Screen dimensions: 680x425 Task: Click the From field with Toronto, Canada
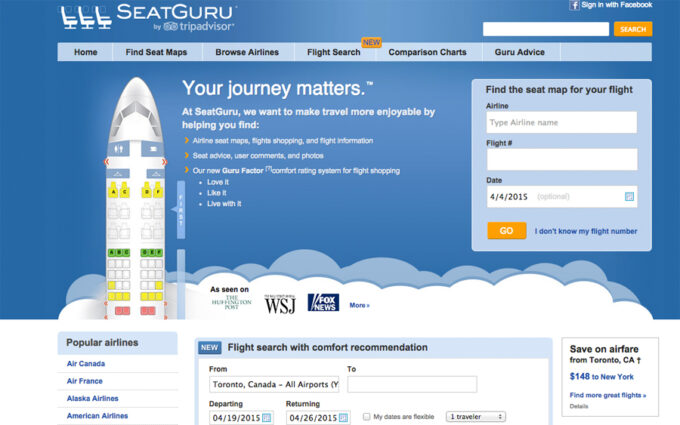pos(274,384)
